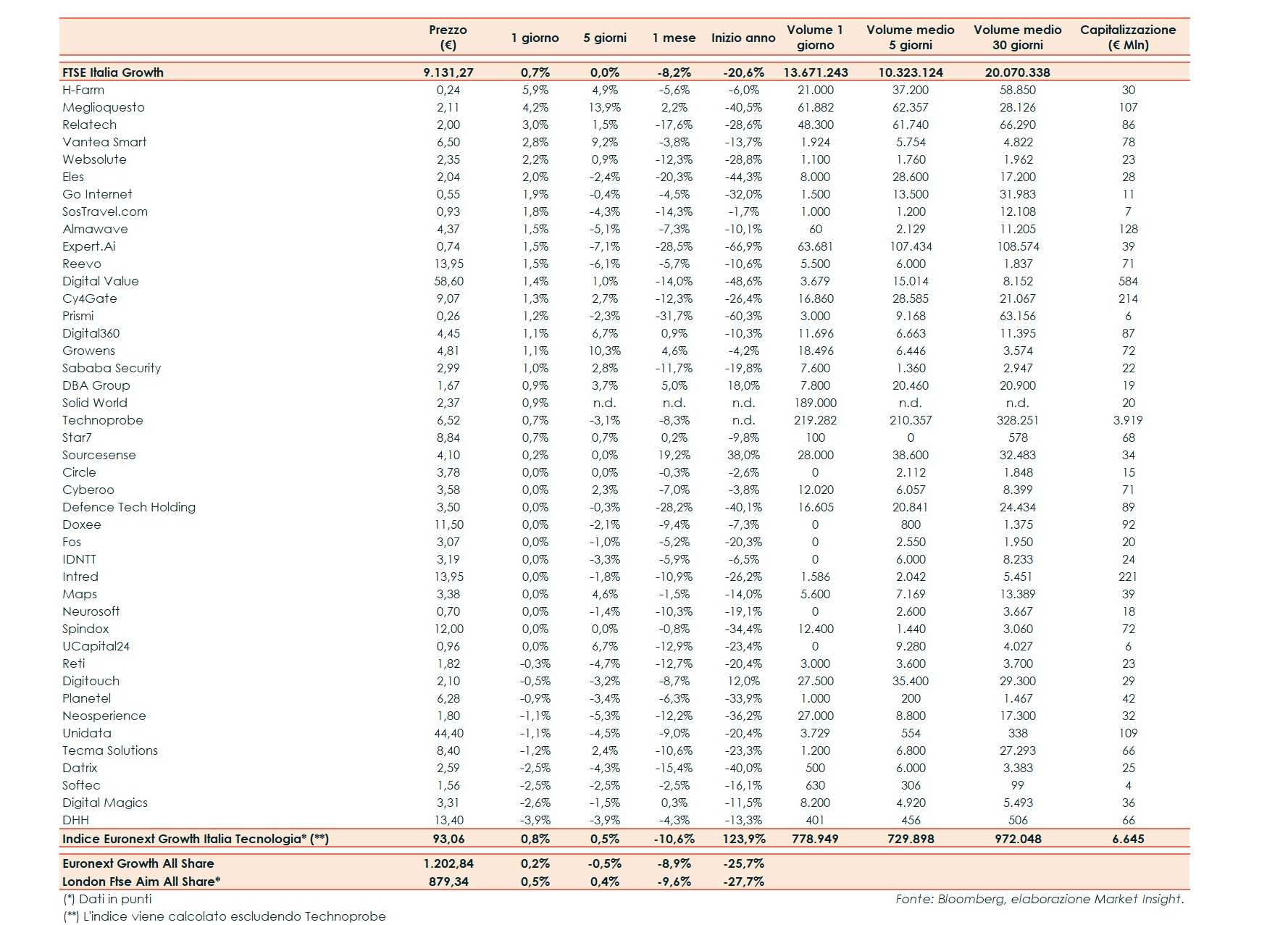Click the "DBA Group" row name
The image size is (1288, 925).
click(x=96, y=385)
